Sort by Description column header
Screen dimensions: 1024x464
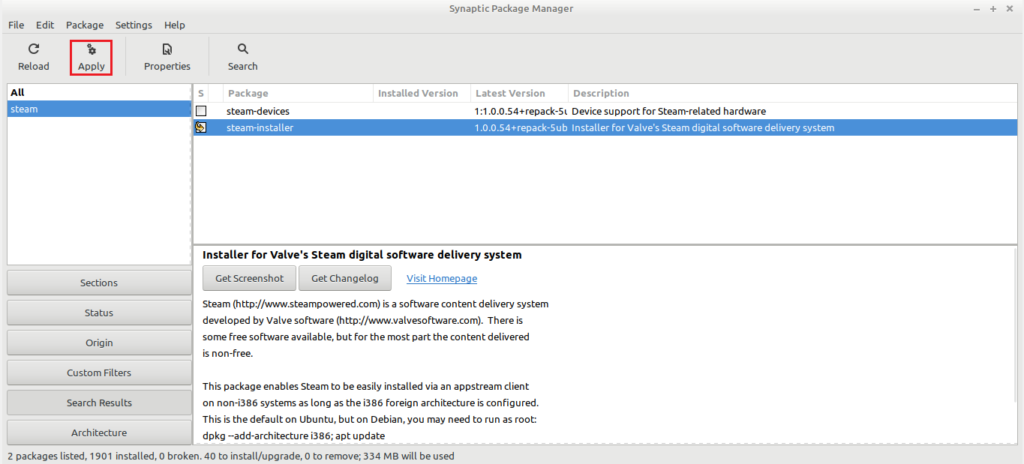(792, 93)
